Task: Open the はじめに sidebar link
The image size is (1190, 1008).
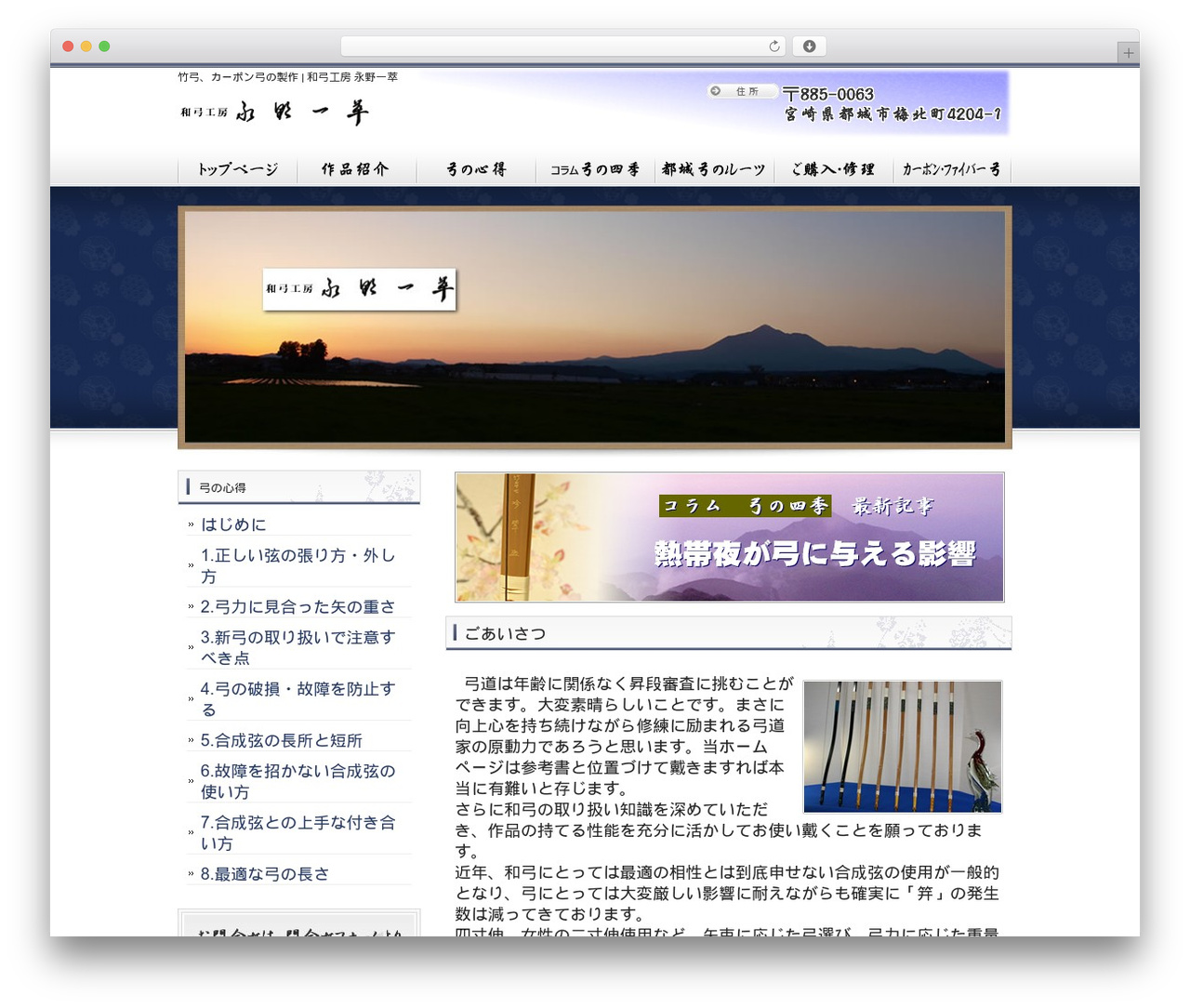Action: tap(233, 524)
